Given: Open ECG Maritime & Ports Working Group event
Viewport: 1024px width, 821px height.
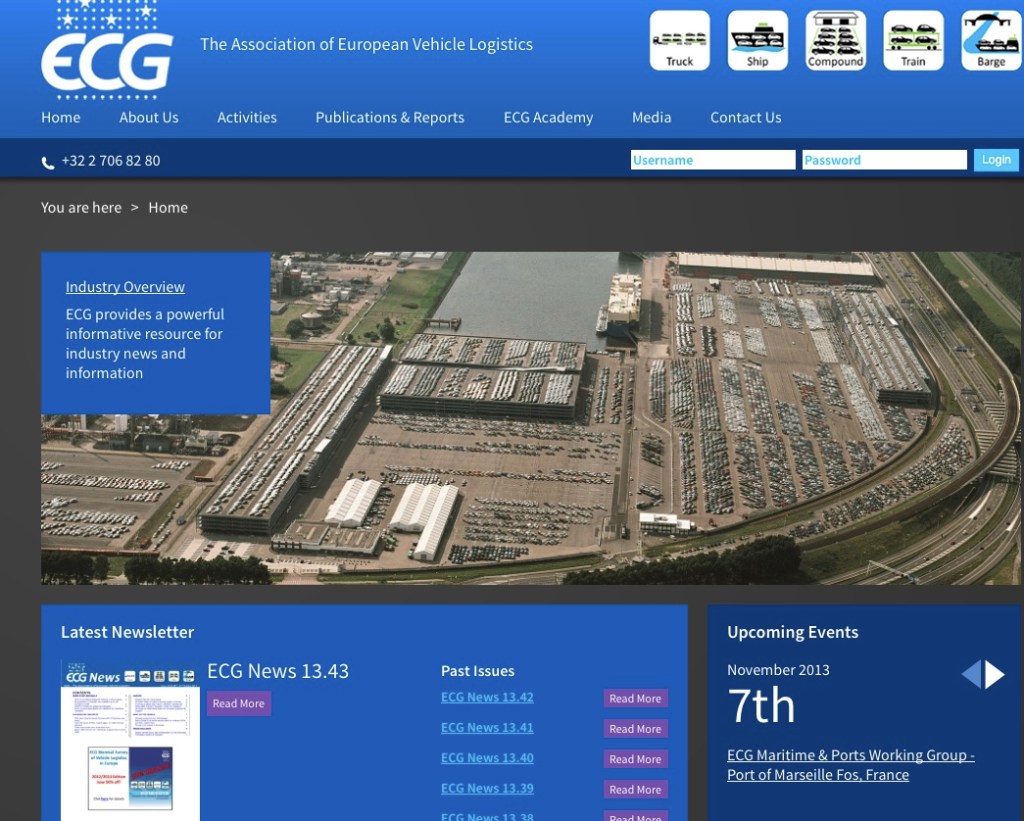Looking at the screenshot, I should point(850,765).
